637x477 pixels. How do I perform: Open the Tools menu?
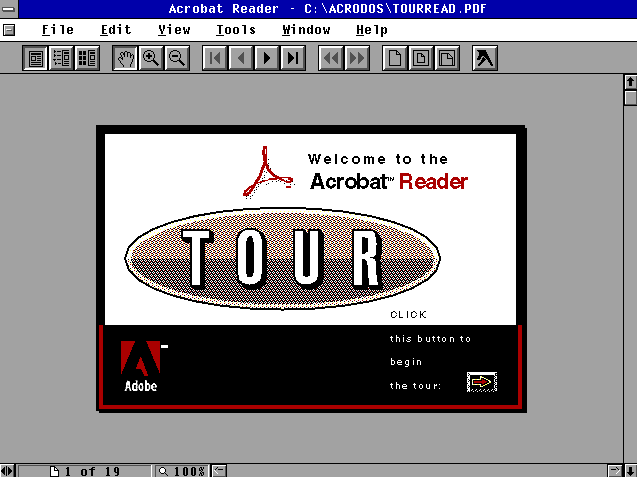[x=236, y=30]
